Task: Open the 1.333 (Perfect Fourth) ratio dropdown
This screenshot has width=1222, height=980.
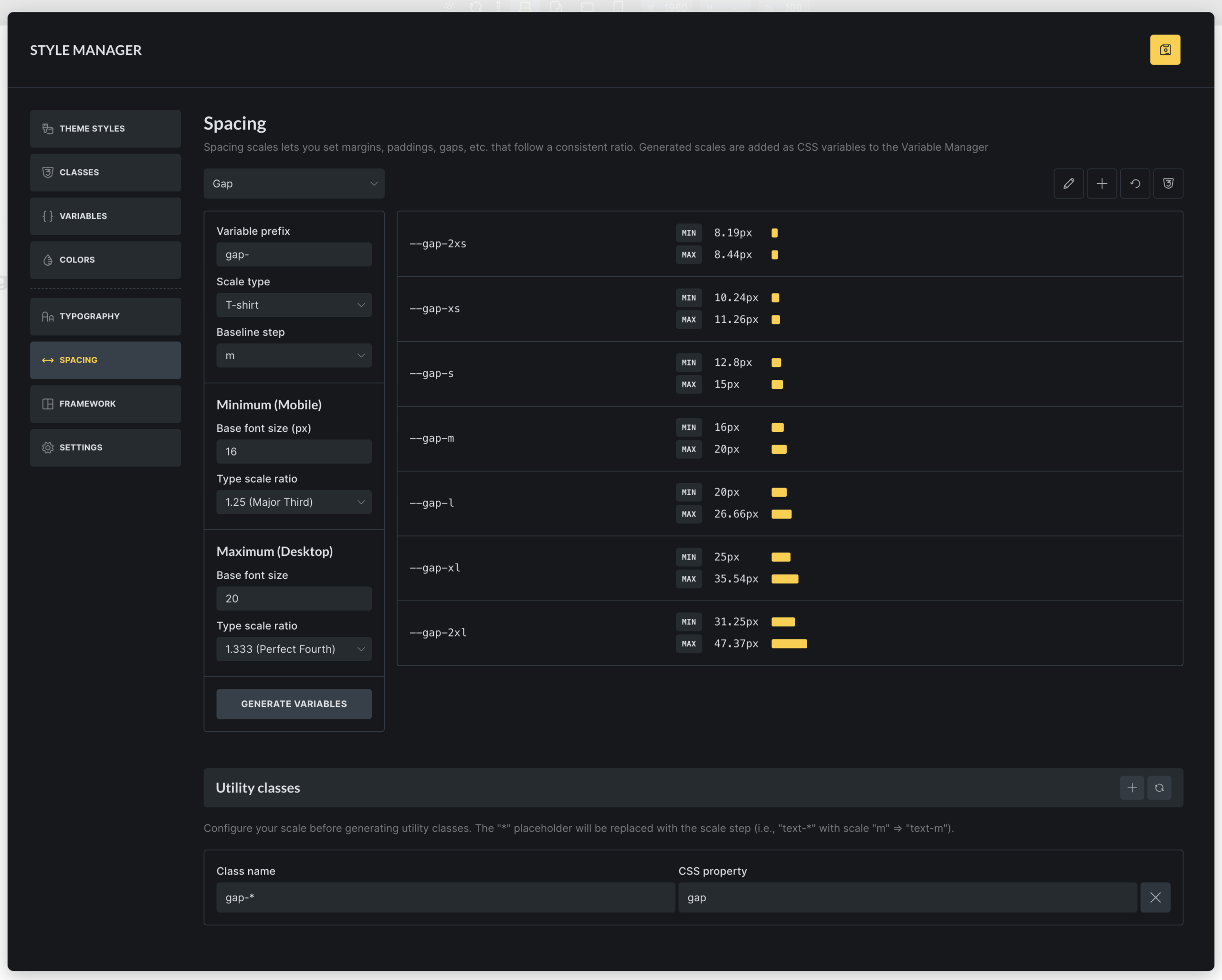Action: point(294,649)
